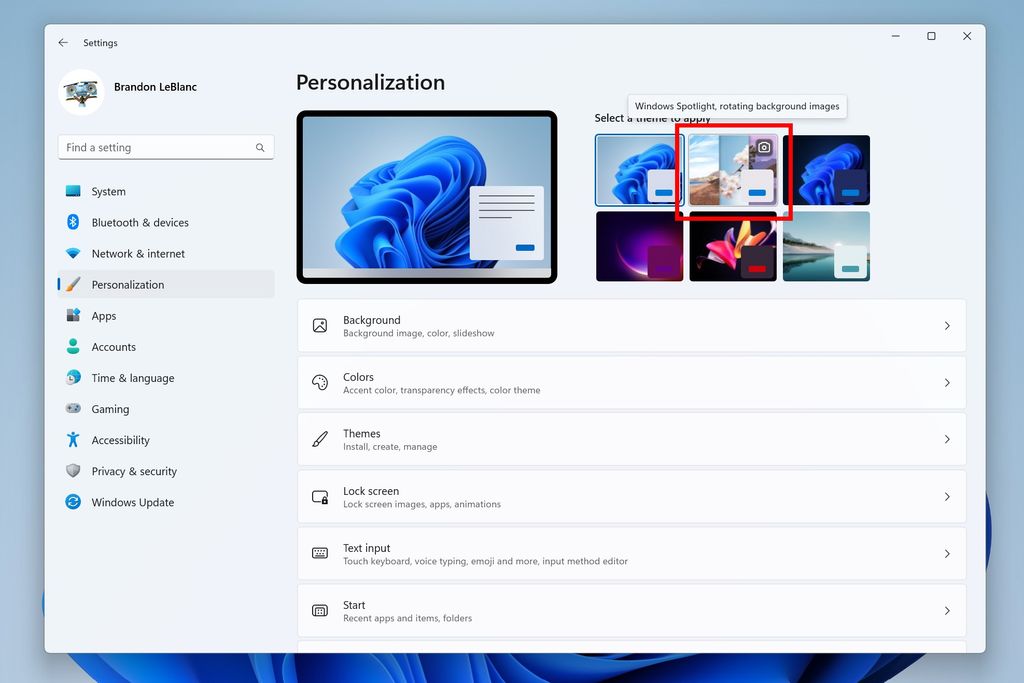Screen dimensions: 1024x683
Task: Select the Network & internet globe icon
Action: point(73,253)
